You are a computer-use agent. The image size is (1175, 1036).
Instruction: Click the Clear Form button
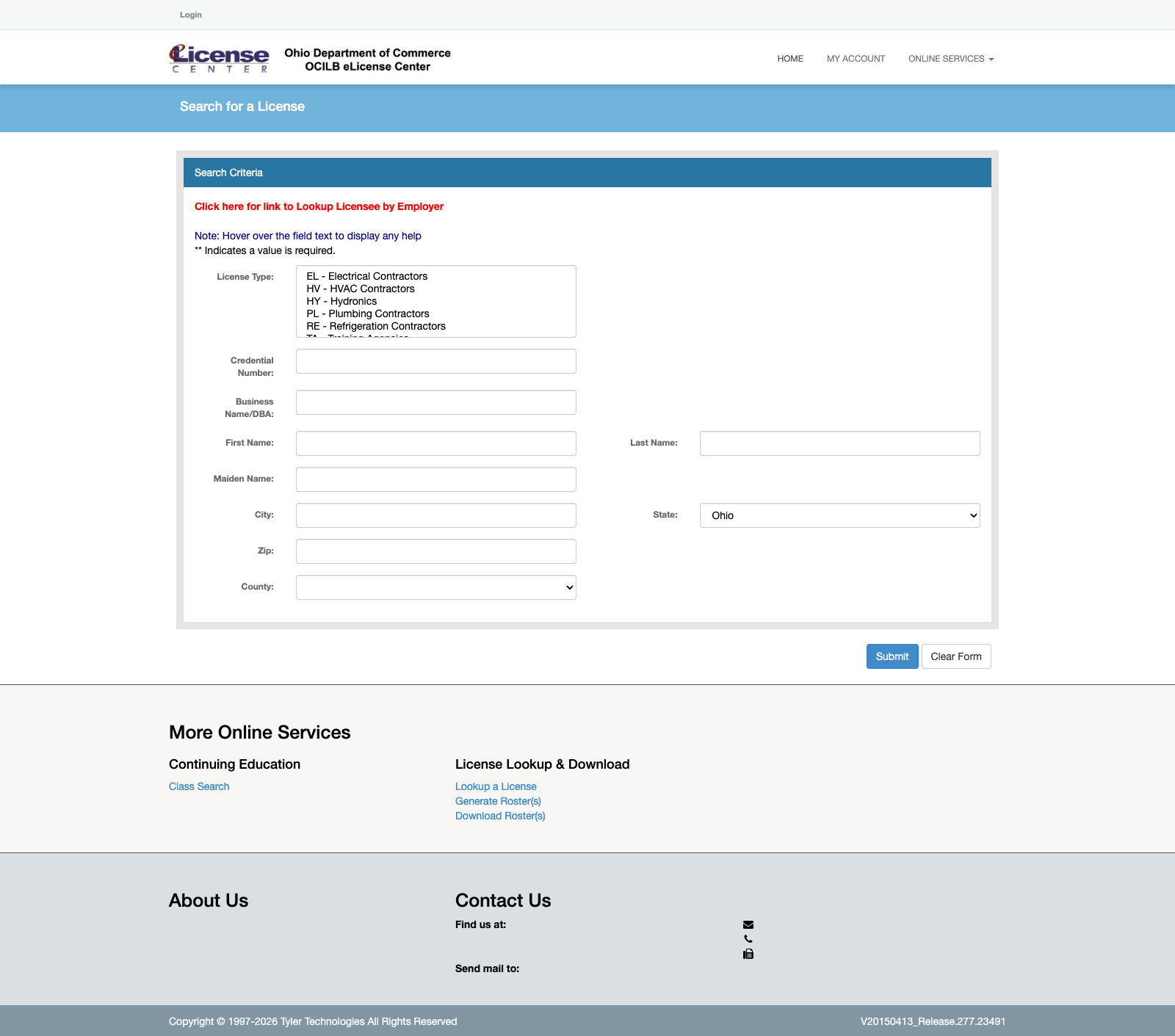pos(955,656)
